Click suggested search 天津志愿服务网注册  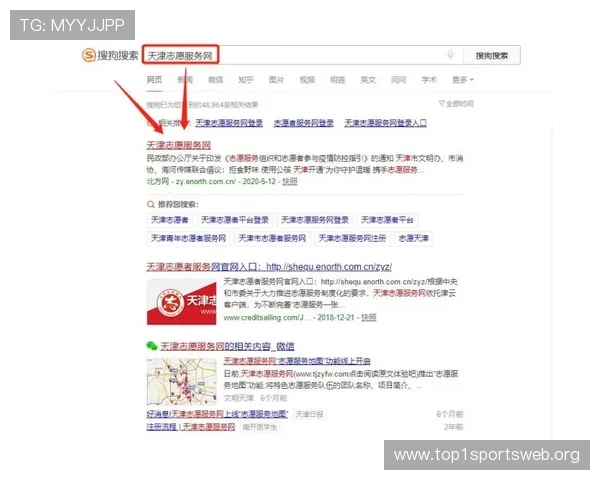pos(352,238)
